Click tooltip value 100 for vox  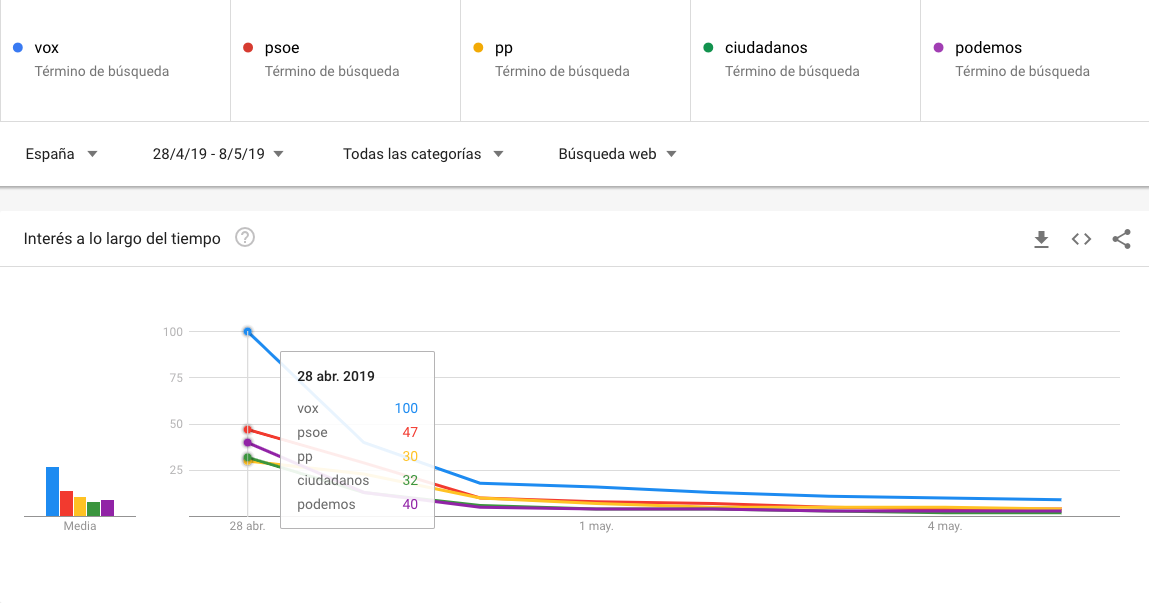[406, 408]
